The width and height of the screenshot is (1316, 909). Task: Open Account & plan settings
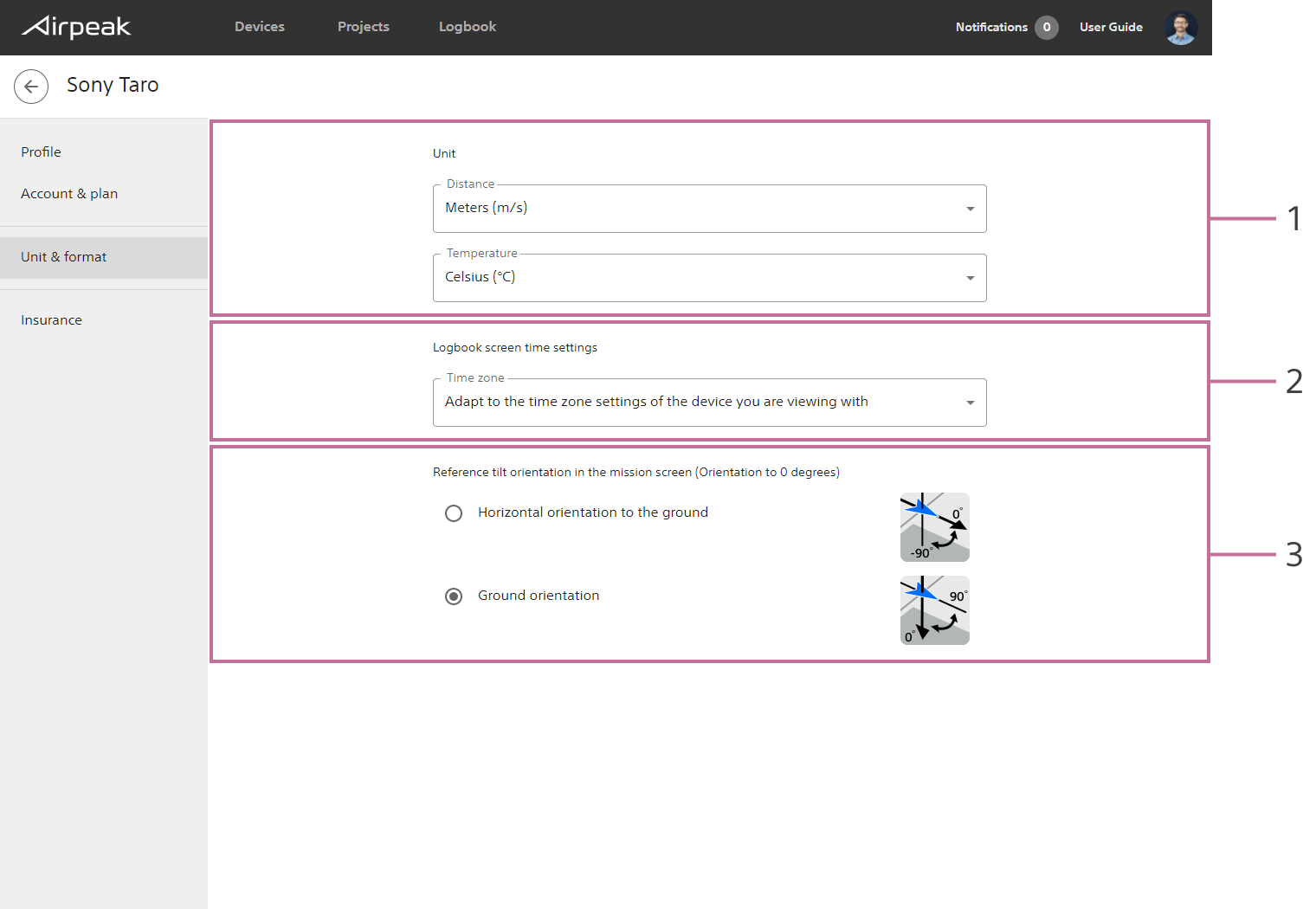[104, 194]
